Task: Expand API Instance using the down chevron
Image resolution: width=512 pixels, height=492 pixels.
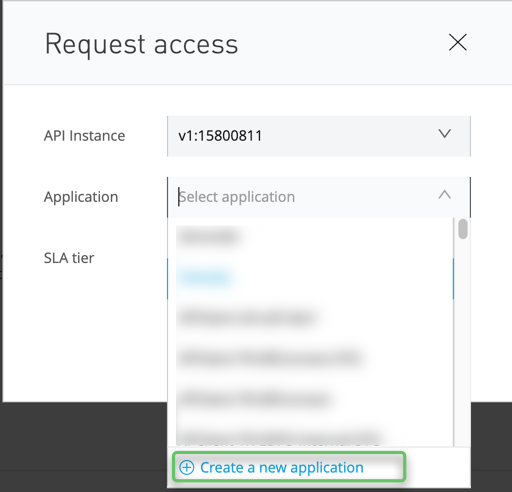Action: (445, 134)
